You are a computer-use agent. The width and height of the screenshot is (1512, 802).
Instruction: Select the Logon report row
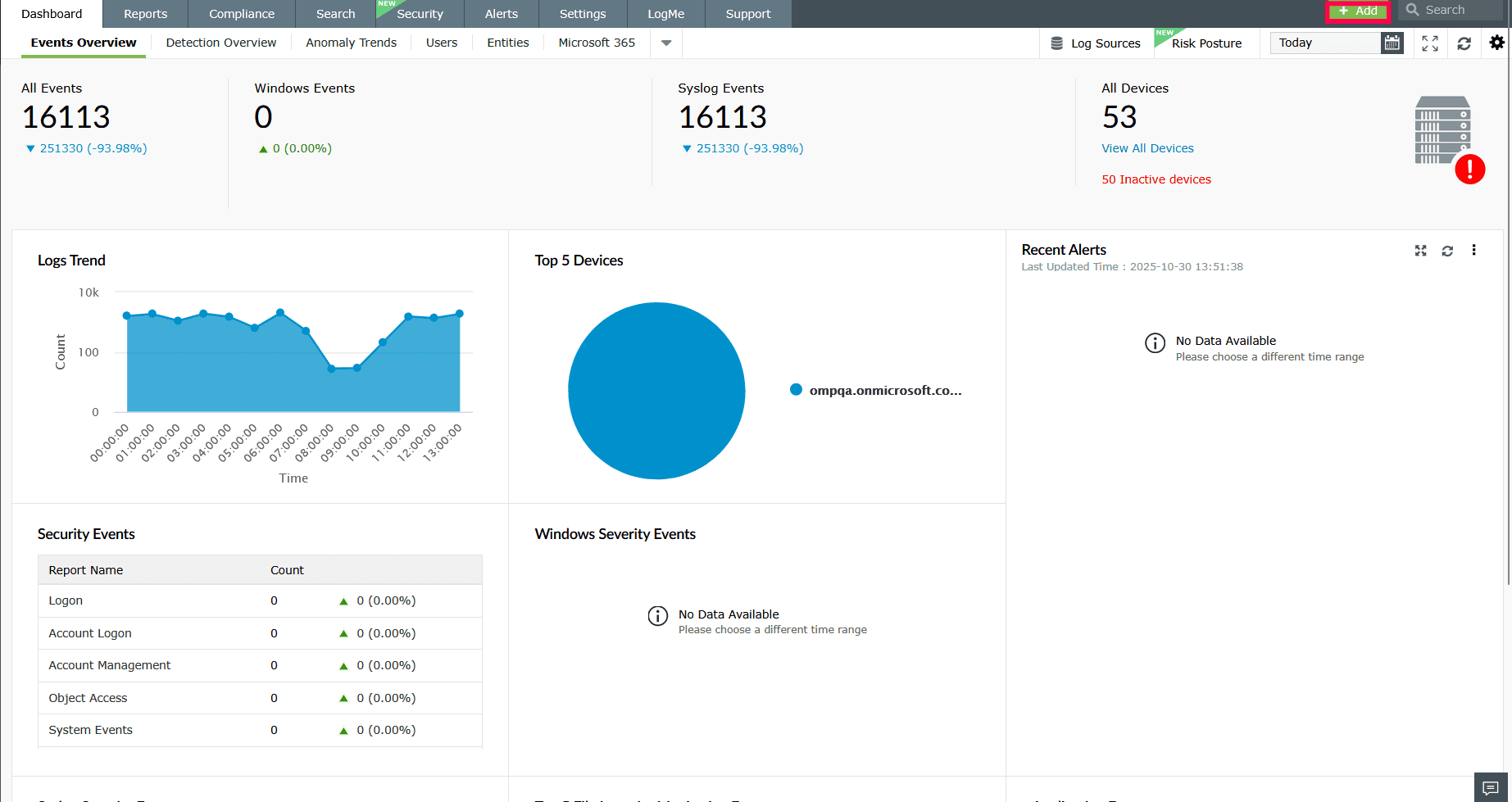[x=260, y=600]
